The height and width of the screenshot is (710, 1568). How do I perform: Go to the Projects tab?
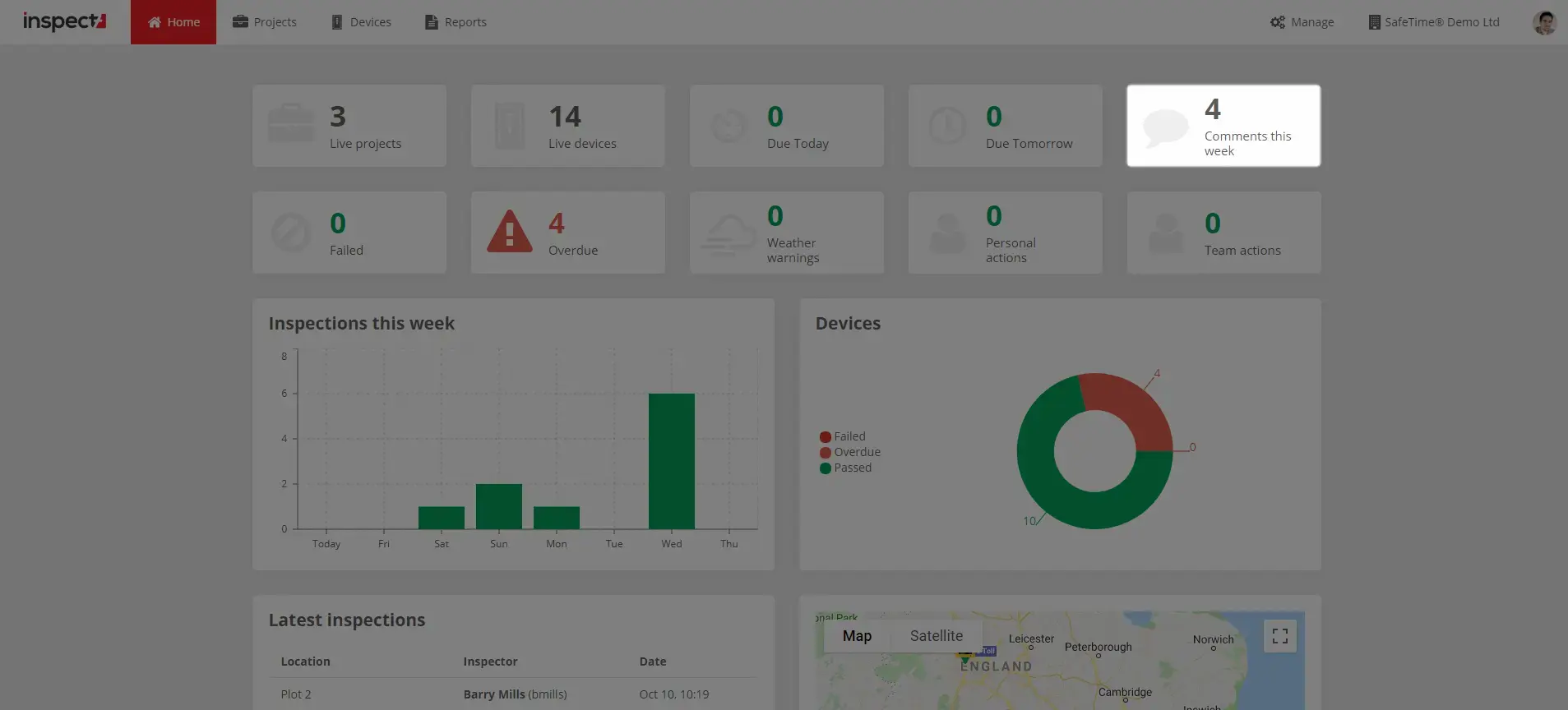[264, 22]
